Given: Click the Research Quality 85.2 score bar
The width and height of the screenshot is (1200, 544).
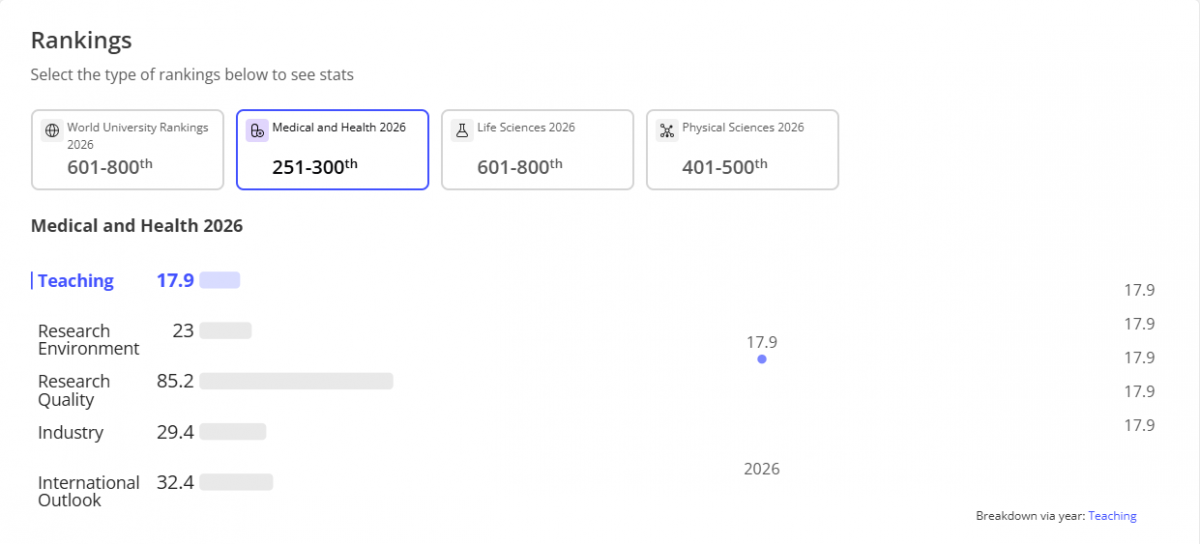Looking at the screenshot, I should (296, 381).
